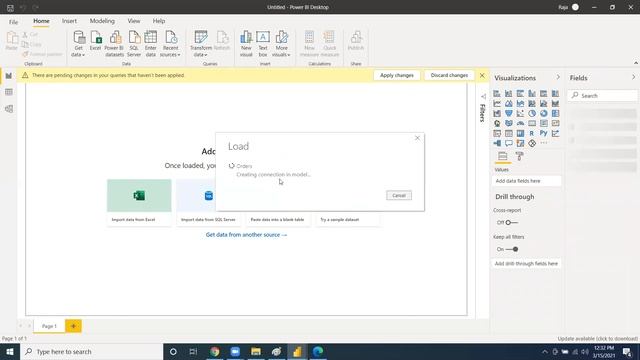Select the Python visual
This screenshot has height=360, width=640.
544,133
